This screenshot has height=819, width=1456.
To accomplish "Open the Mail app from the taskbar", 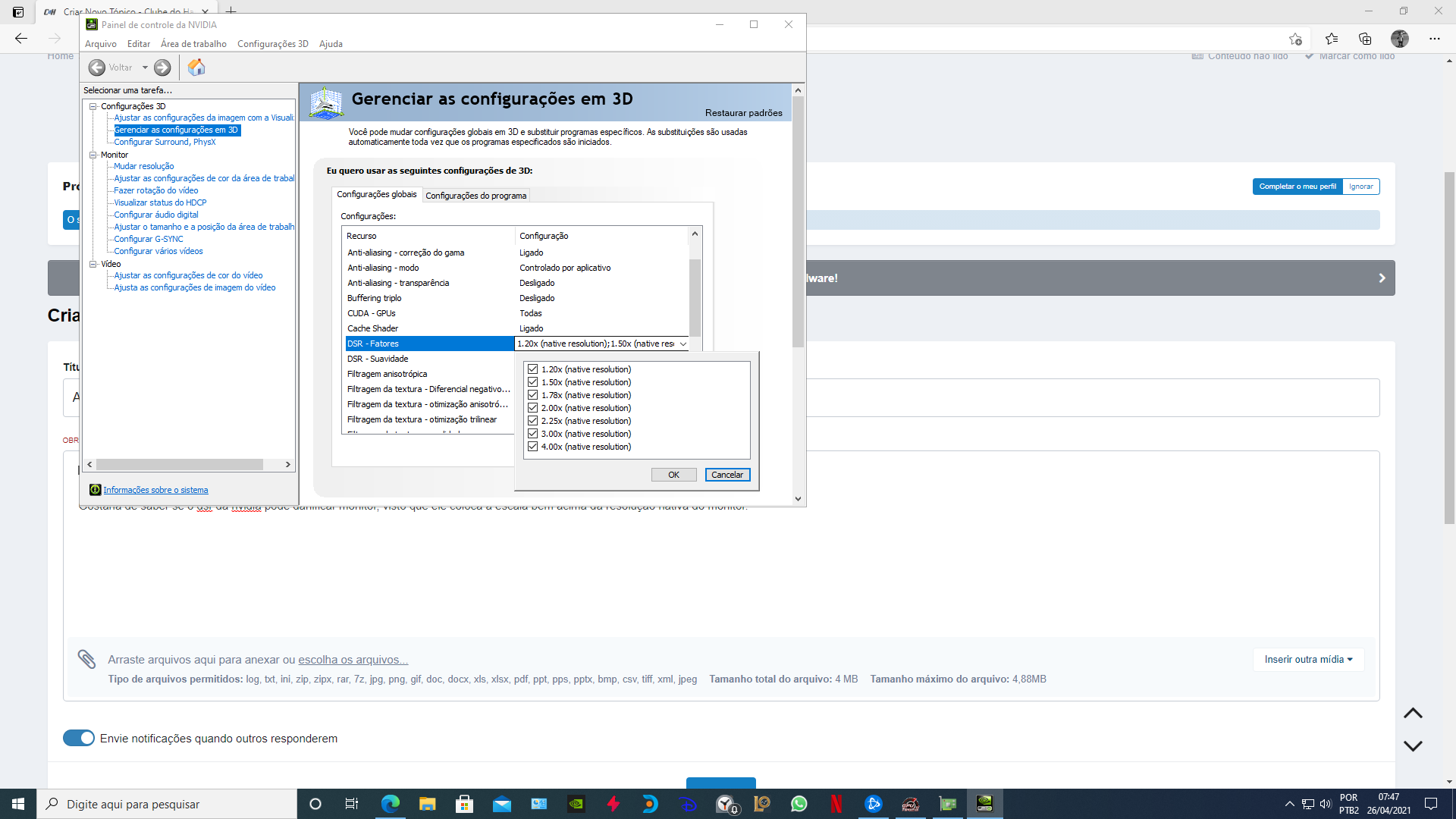I will pyautogui.click(x=501, y=804).
